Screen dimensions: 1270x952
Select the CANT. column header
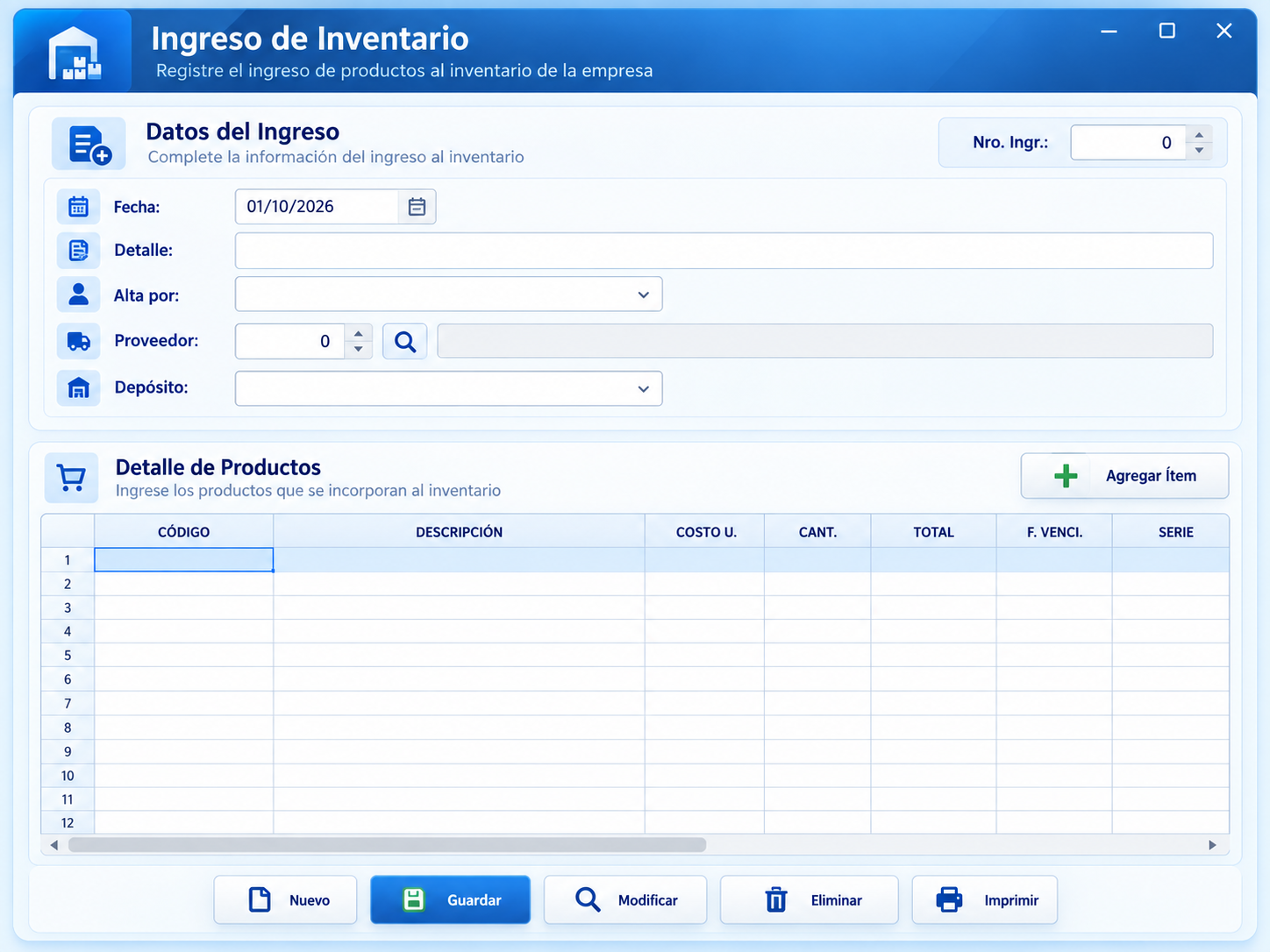[x=818, y=532]
